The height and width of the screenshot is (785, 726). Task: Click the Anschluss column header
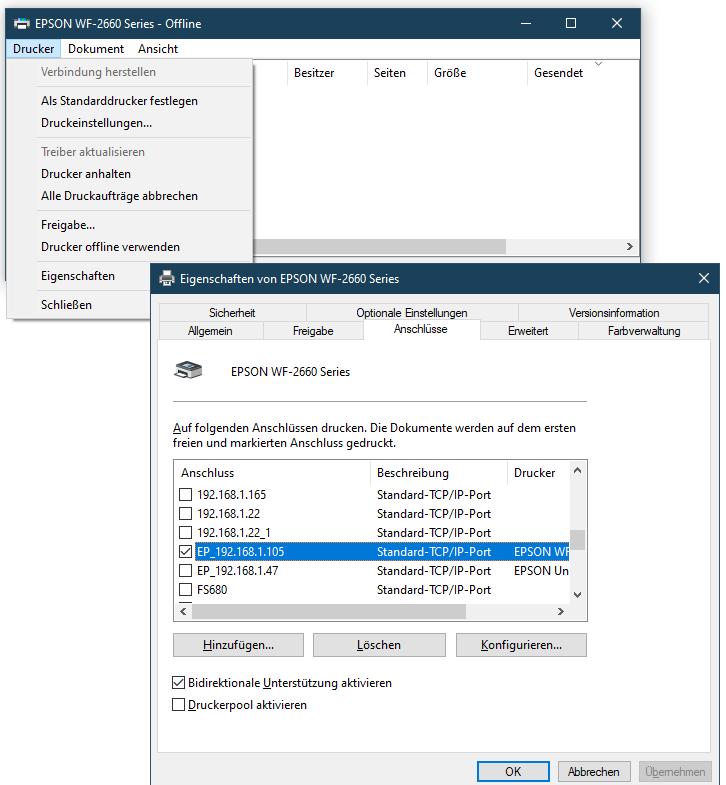272,473
